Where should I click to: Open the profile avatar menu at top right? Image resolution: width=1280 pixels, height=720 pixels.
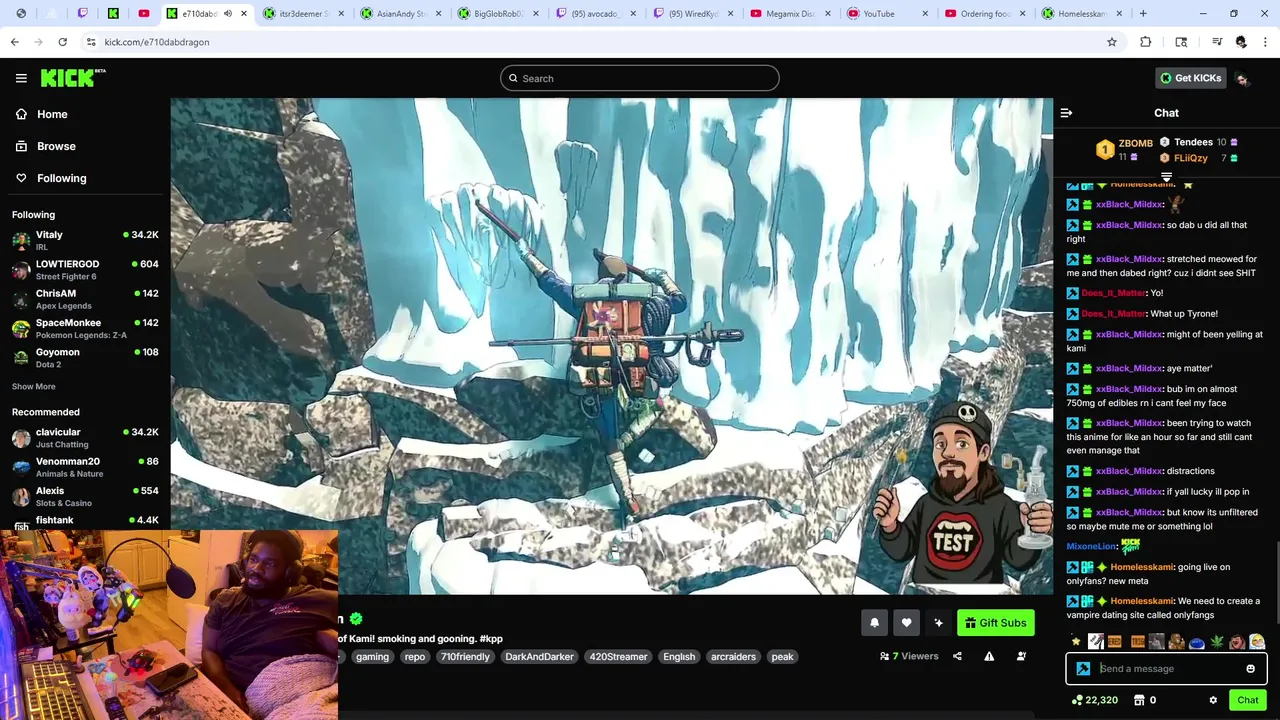tap(1242, 78)
